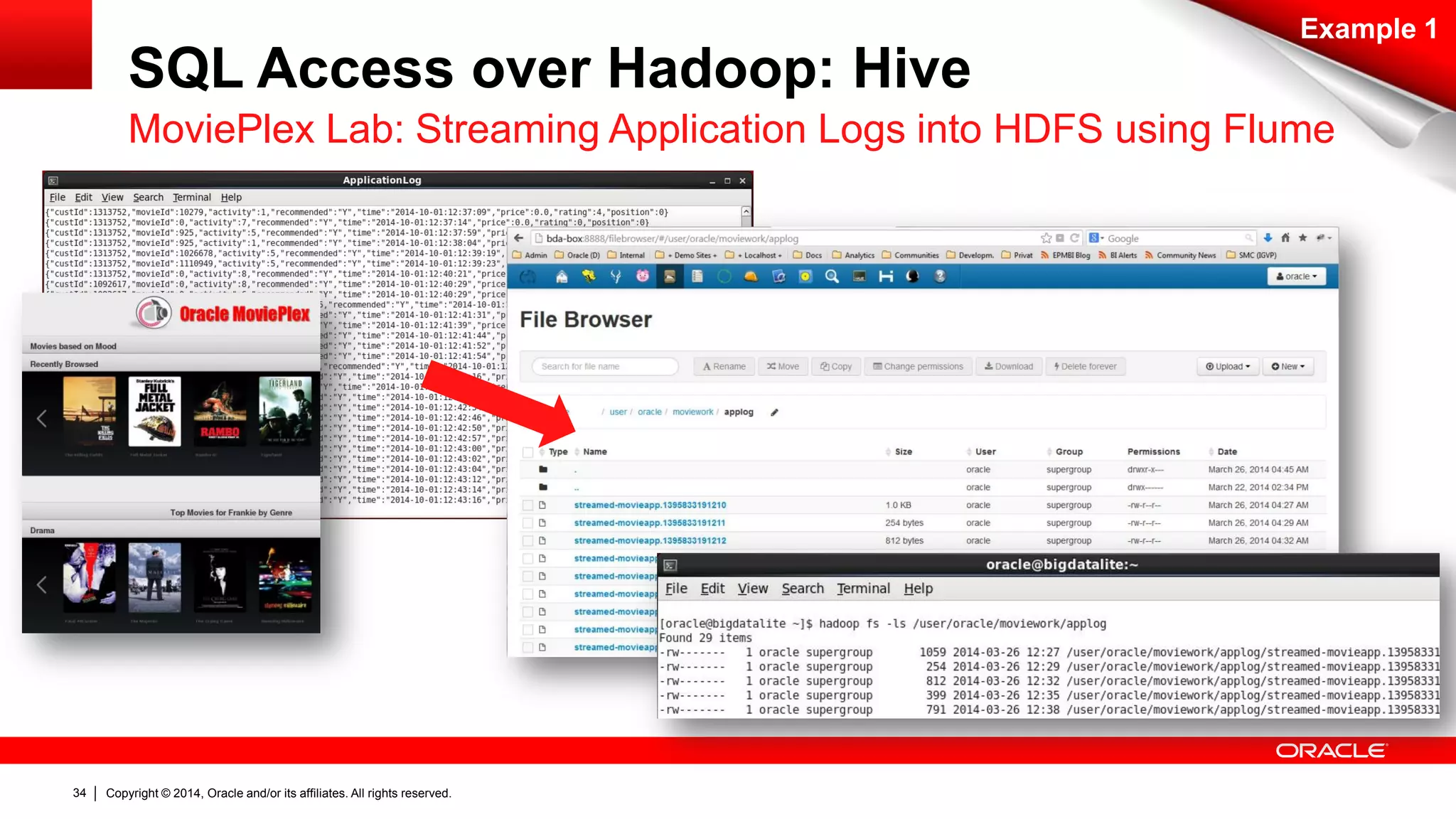Open the Metastore tables document icon
This screenshot has height=819, width=1456.
[x=697, y=277]
